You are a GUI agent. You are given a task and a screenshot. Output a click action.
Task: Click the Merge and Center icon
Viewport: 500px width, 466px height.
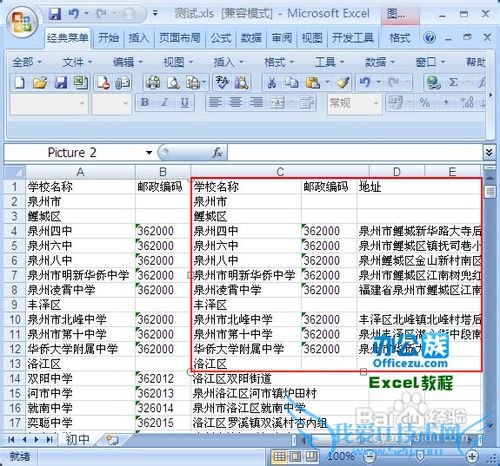click(x=277, y=103)
